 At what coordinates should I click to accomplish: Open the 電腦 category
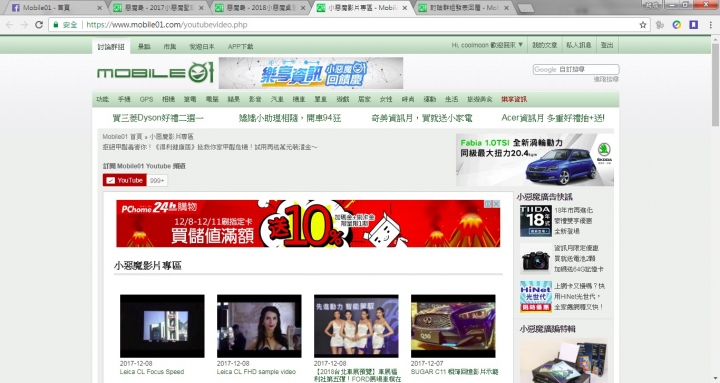pyautogui.click(x=212, y=99)
